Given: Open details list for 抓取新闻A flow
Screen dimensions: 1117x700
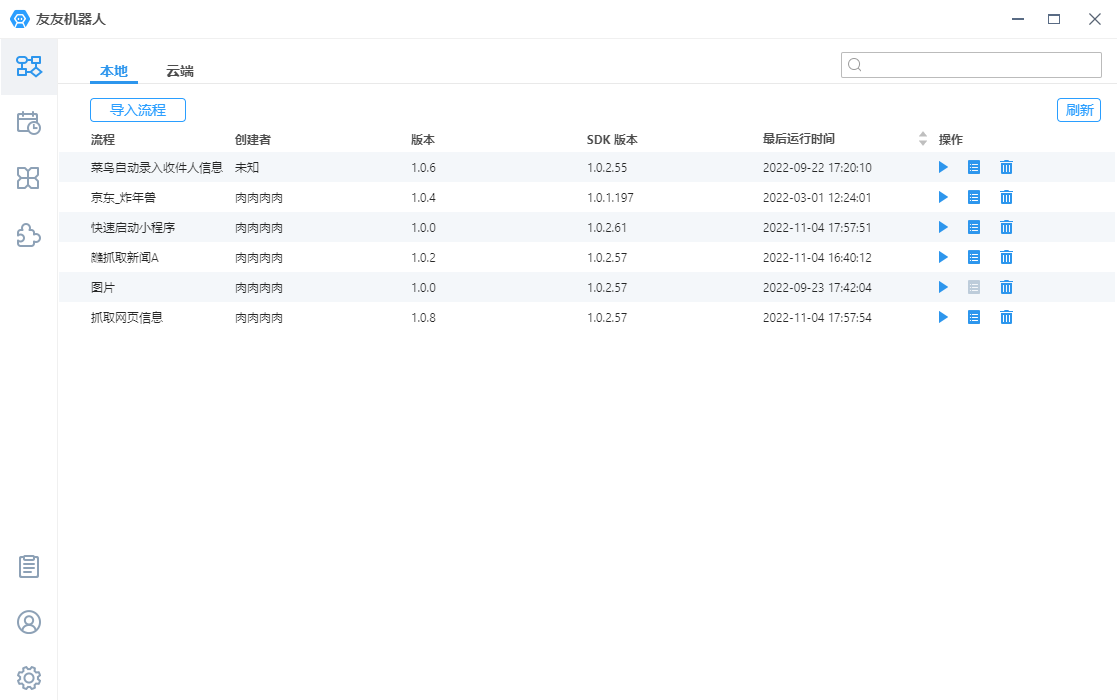Looking at the screenshot, I should tap(974, 257).
